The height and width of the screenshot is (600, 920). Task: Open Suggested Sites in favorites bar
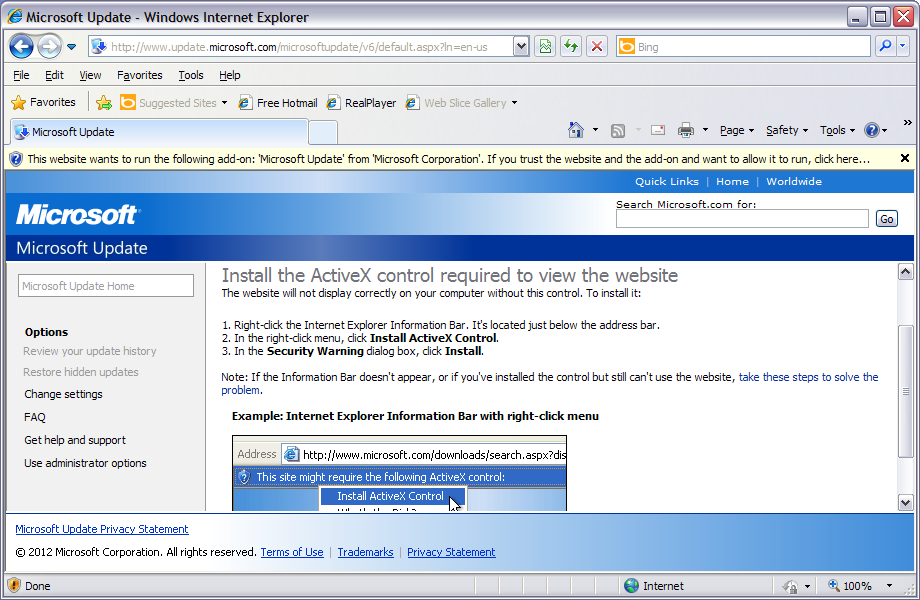click(x=174, y=103)
